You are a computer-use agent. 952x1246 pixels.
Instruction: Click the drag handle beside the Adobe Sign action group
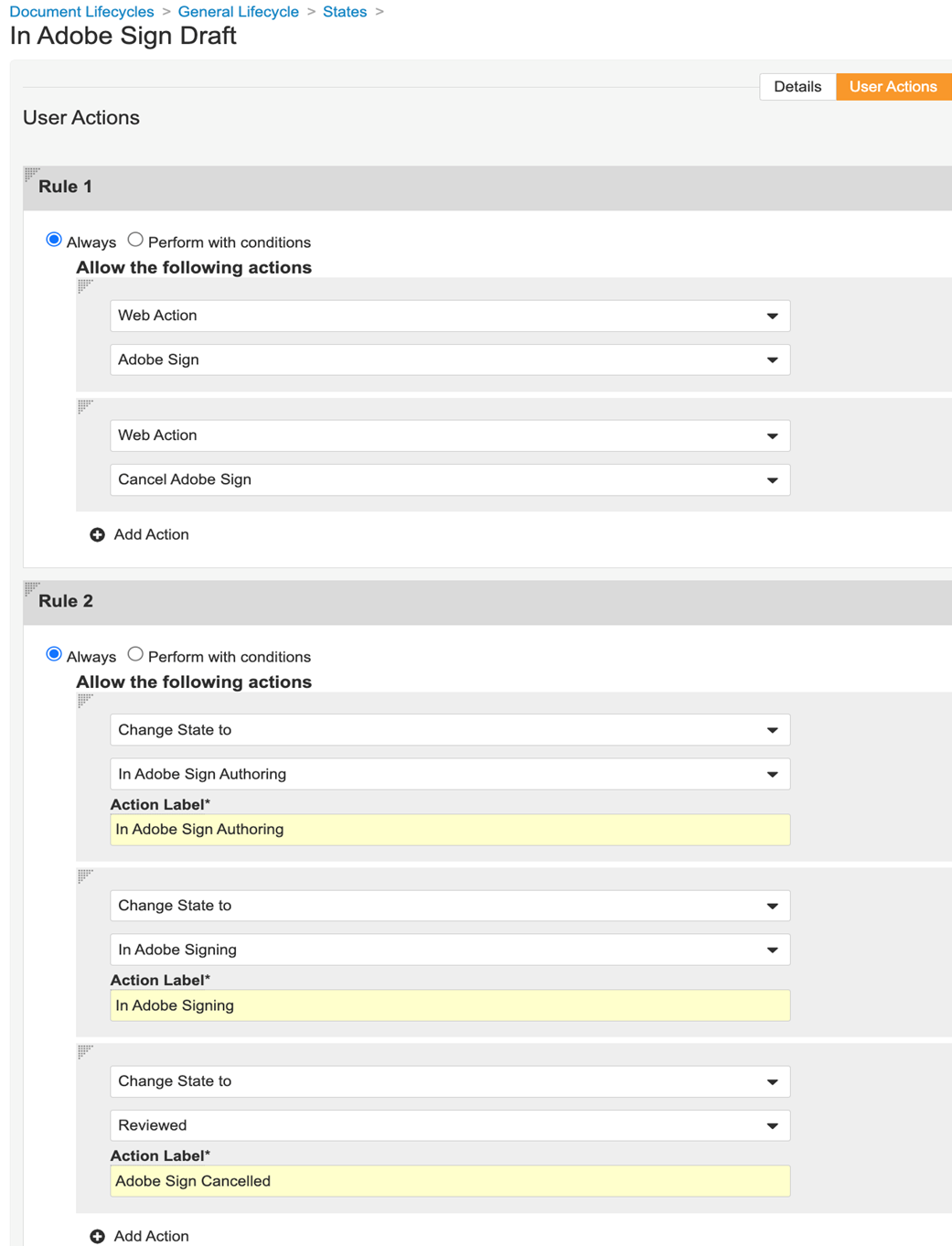[x=86, y=286]
